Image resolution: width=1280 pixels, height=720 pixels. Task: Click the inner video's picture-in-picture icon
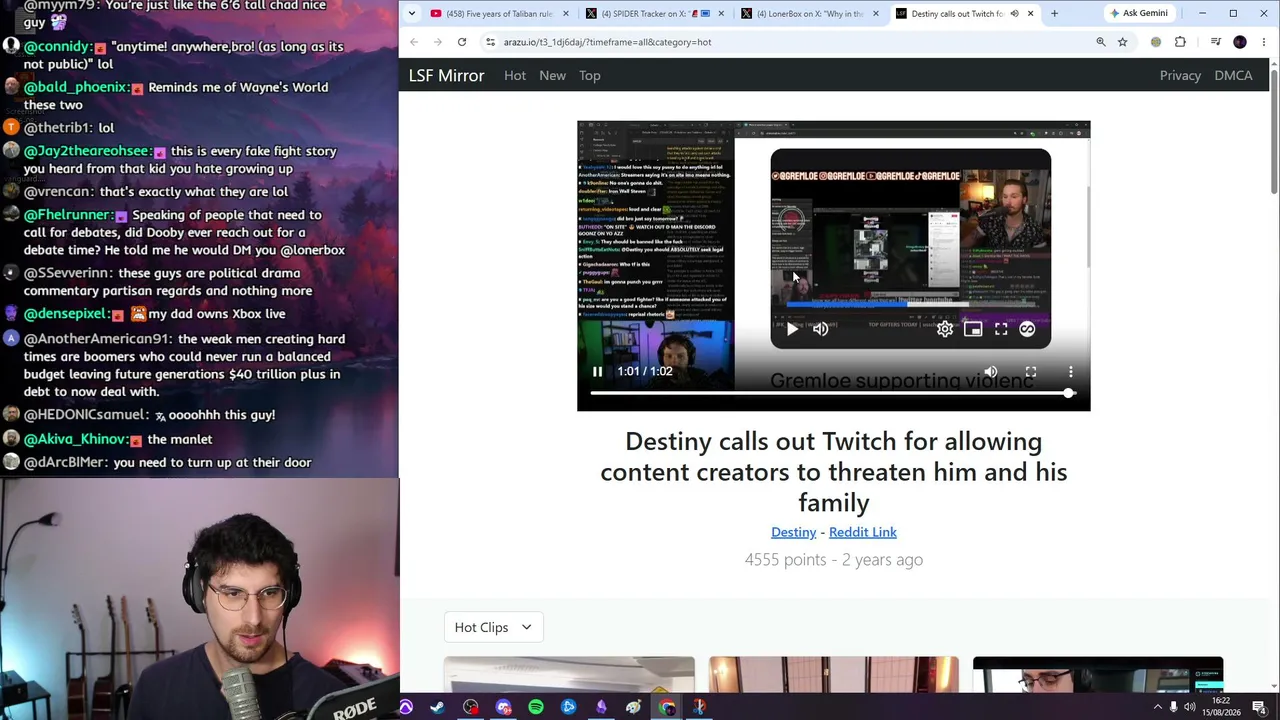click(973, 329)
